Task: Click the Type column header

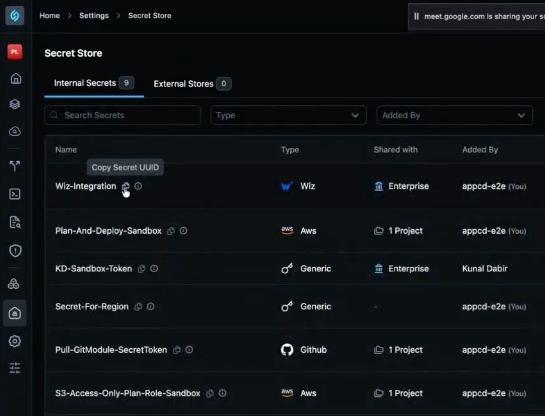Action: tap(290, 150)
